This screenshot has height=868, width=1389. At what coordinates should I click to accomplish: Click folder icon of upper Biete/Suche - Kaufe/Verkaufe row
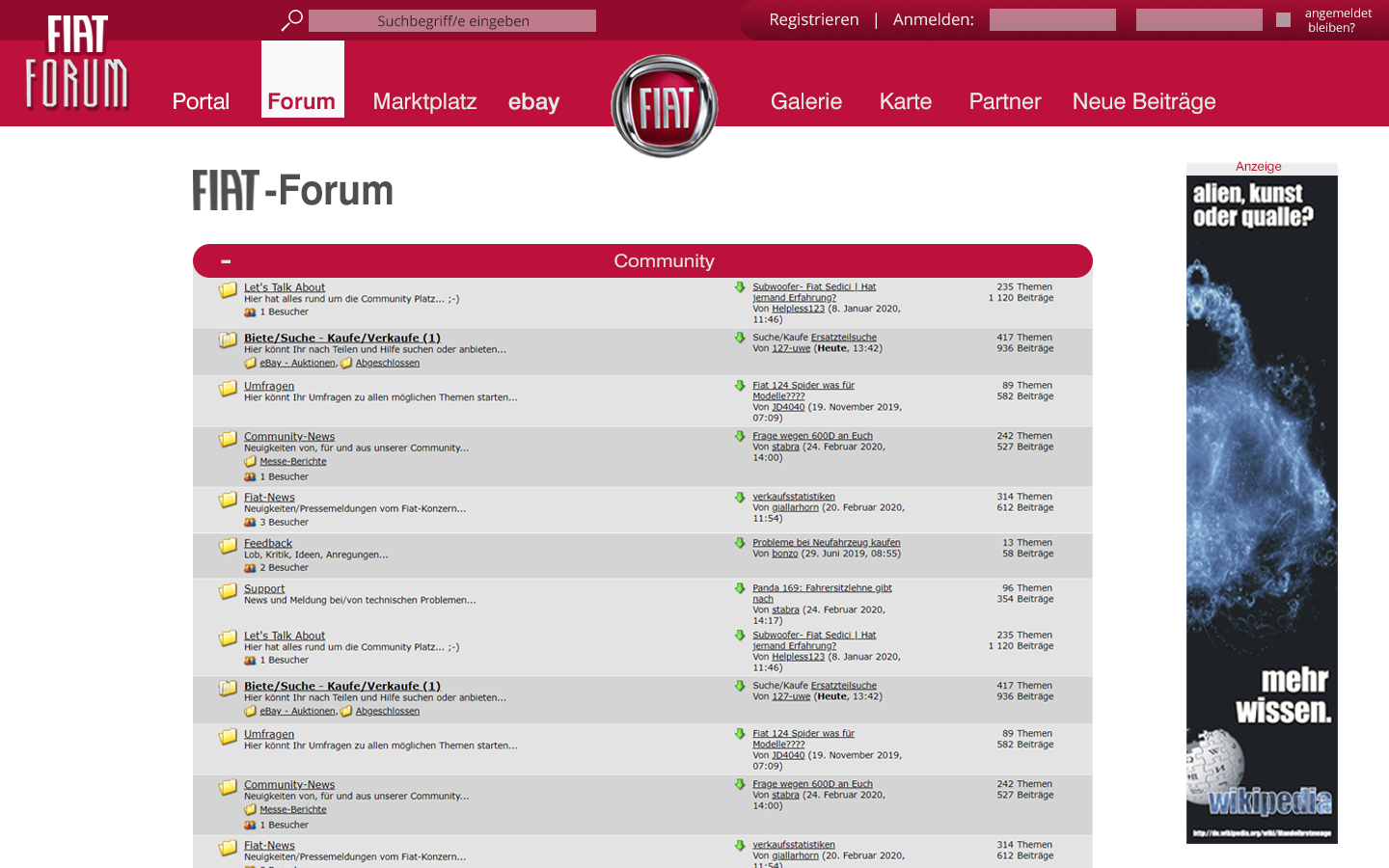click(228, 339)
